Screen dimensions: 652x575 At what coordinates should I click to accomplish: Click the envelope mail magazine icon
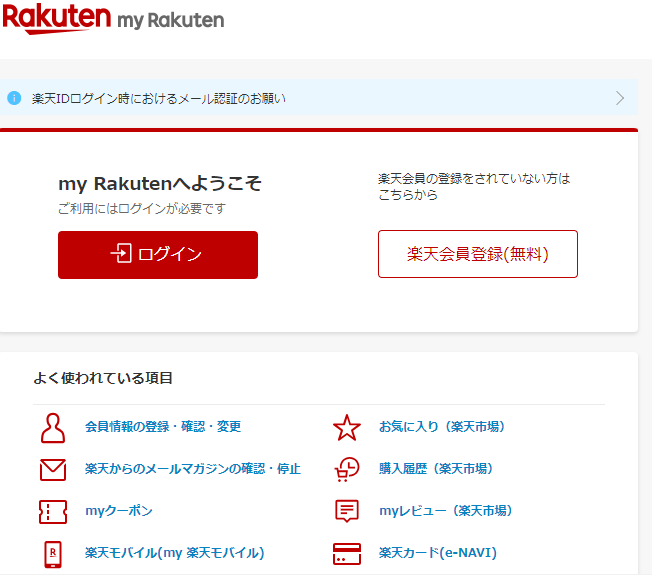[53, 470]
